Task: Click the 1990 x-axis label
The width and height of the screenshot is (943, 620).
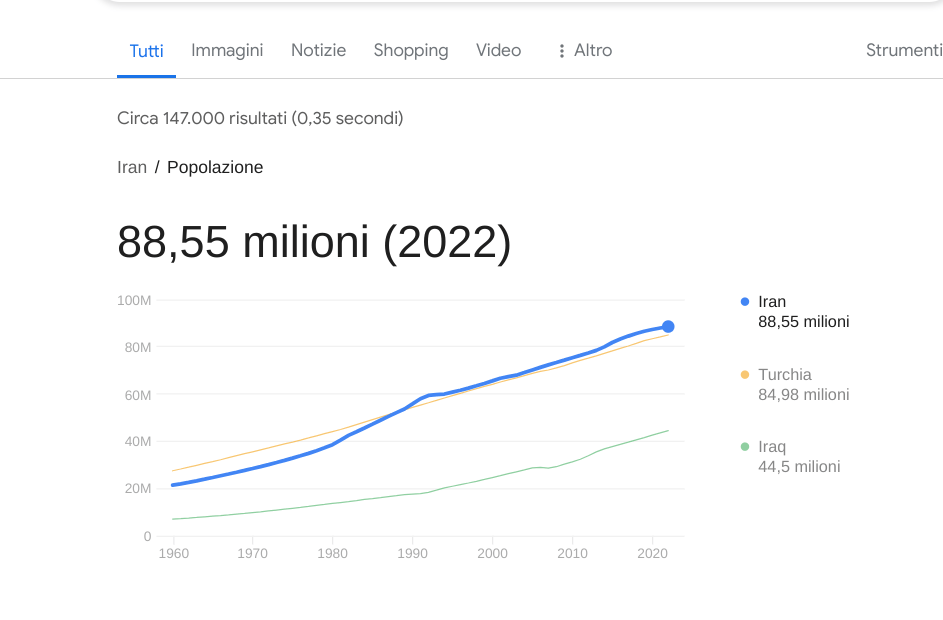Action: (x=412, y=553)
